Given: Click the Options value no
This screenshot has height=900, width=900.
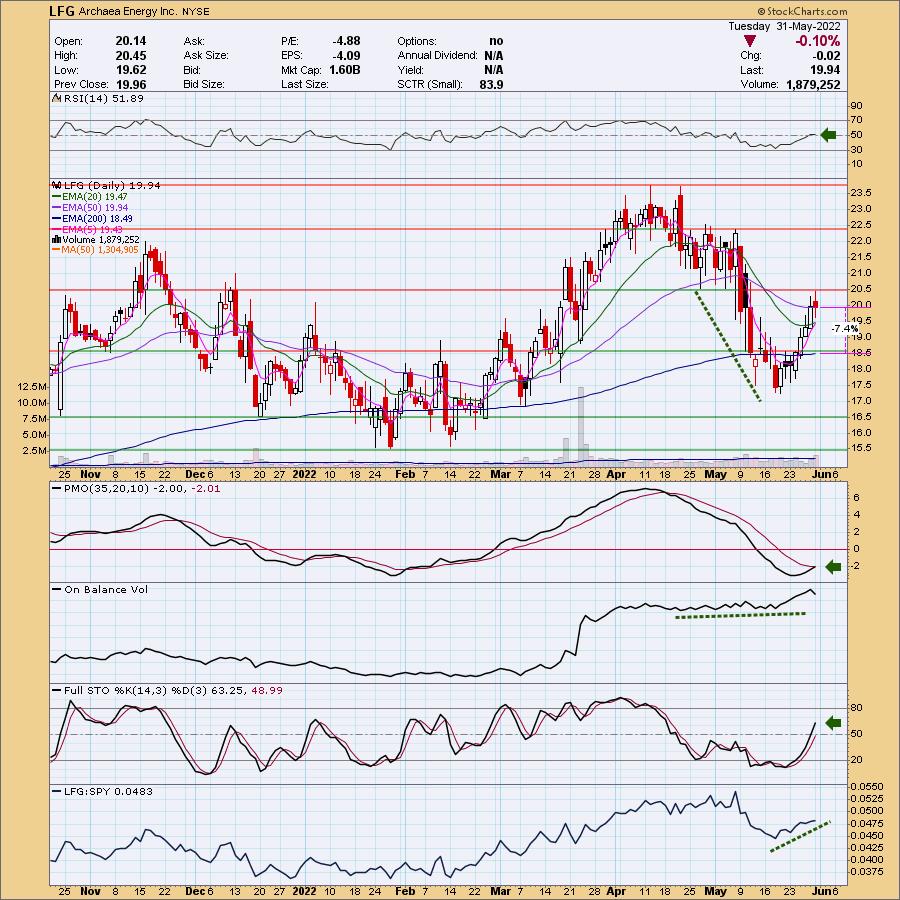Looking at the screenshot, I should (x=496, y=41).
